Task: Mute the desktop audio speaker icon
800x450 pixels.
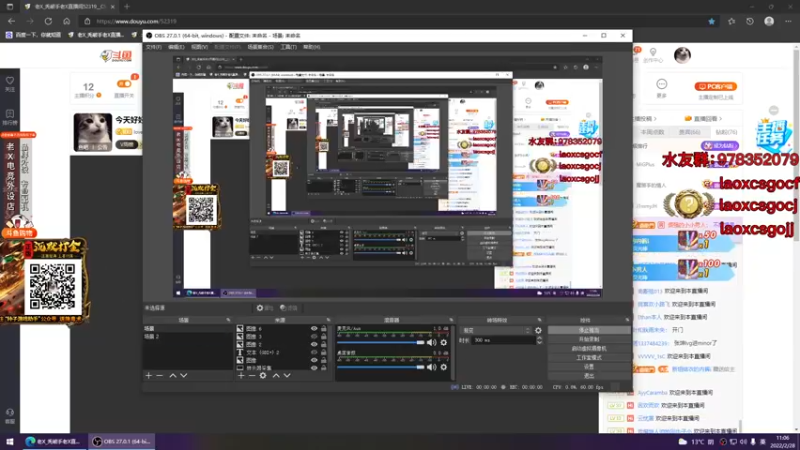Action: (432, 367)
